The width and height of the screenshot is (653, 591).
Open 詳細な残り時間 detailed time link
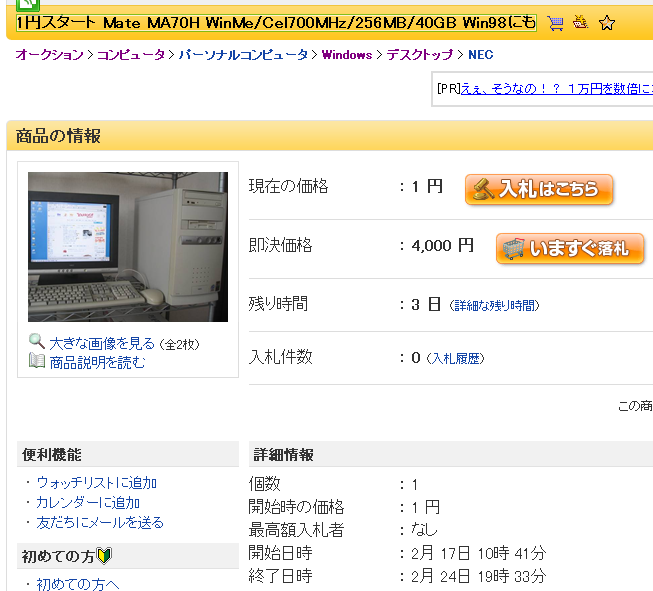[x=493, y=305]
